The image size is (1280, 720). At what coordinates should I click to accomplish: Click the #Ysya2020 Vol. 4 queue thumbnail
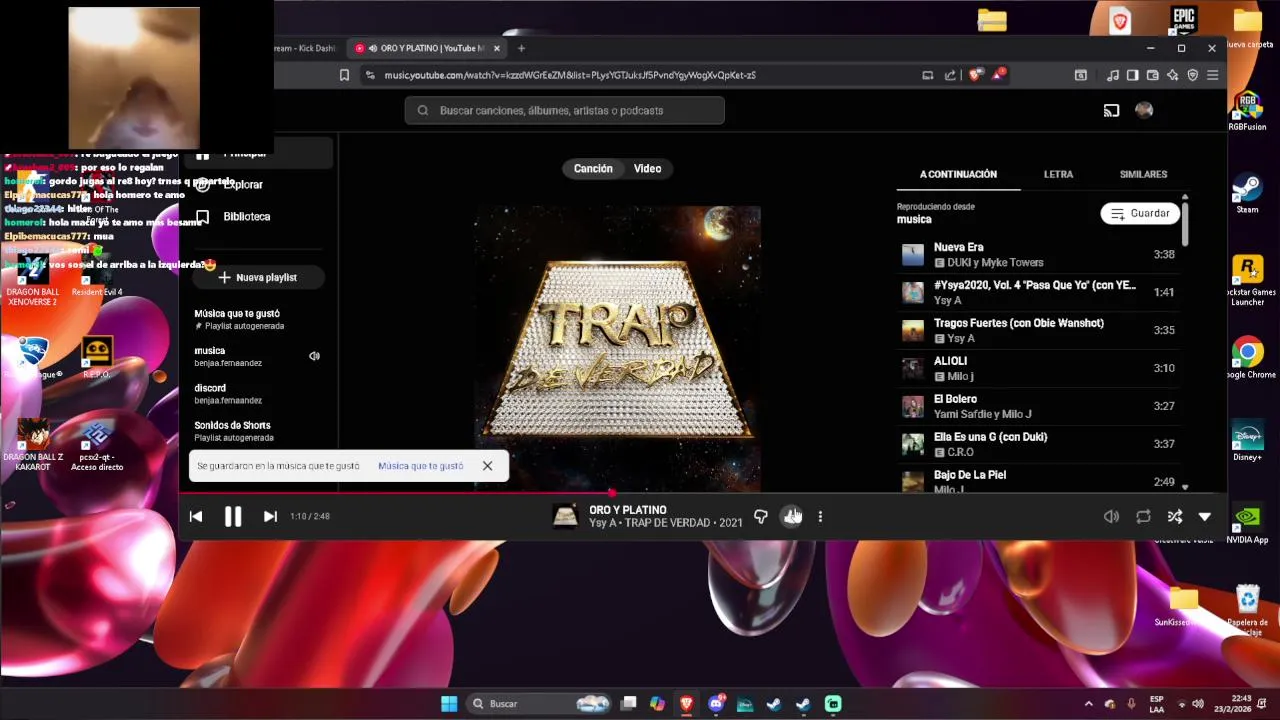(913, 292)
